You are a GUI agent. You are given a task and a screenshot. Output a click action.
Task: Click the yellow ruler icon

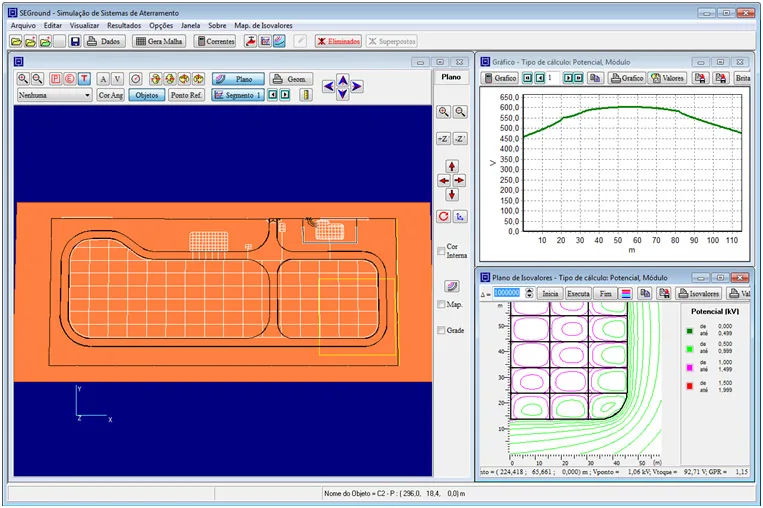[306, 95]
